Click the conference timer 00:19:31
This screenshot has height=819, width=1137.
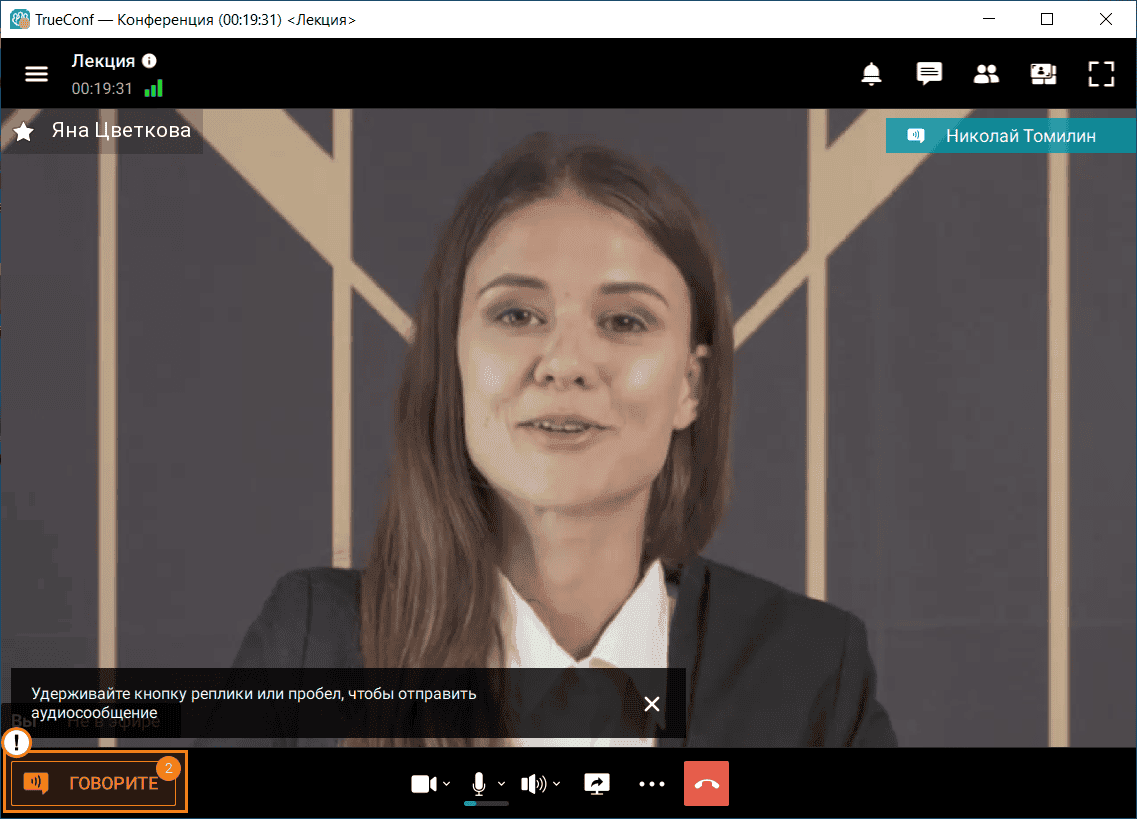(102, 89)
